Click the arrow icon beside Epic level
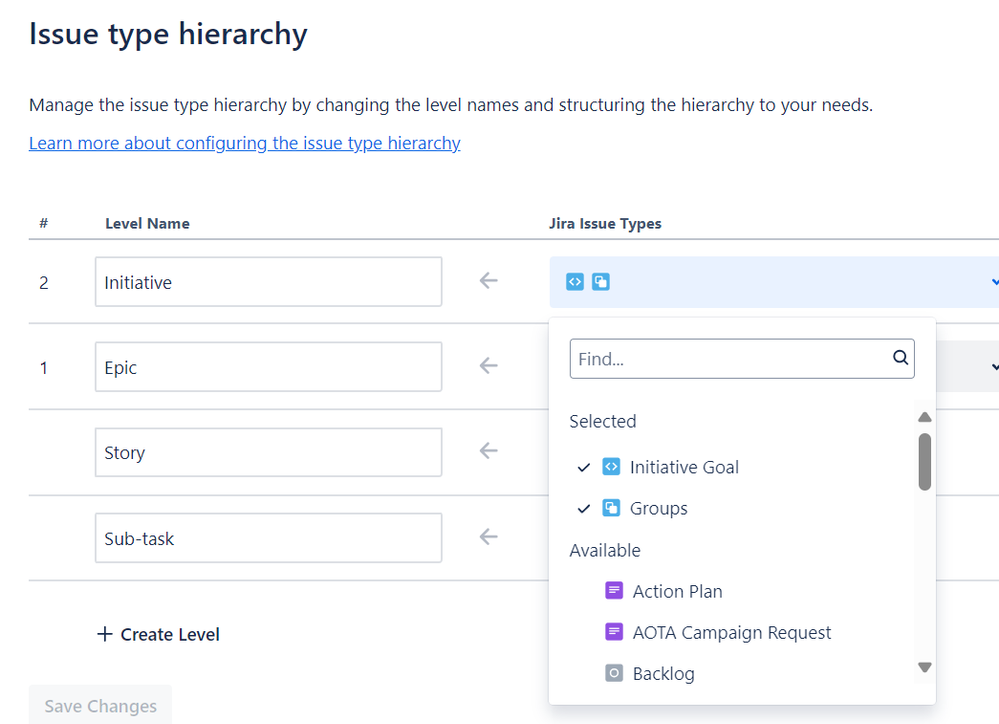The width and height of the screenshot is (999, 724). 488,366
